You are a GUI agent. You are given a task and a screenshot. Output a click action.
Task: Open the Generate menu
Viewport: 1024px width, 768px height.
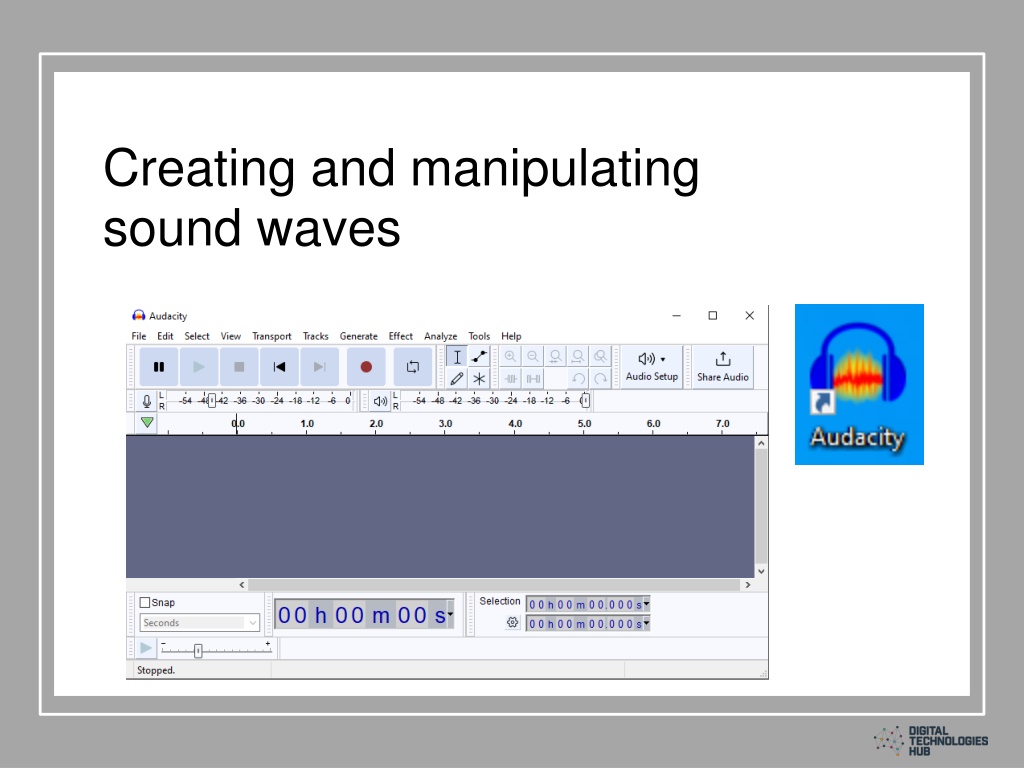359,336
